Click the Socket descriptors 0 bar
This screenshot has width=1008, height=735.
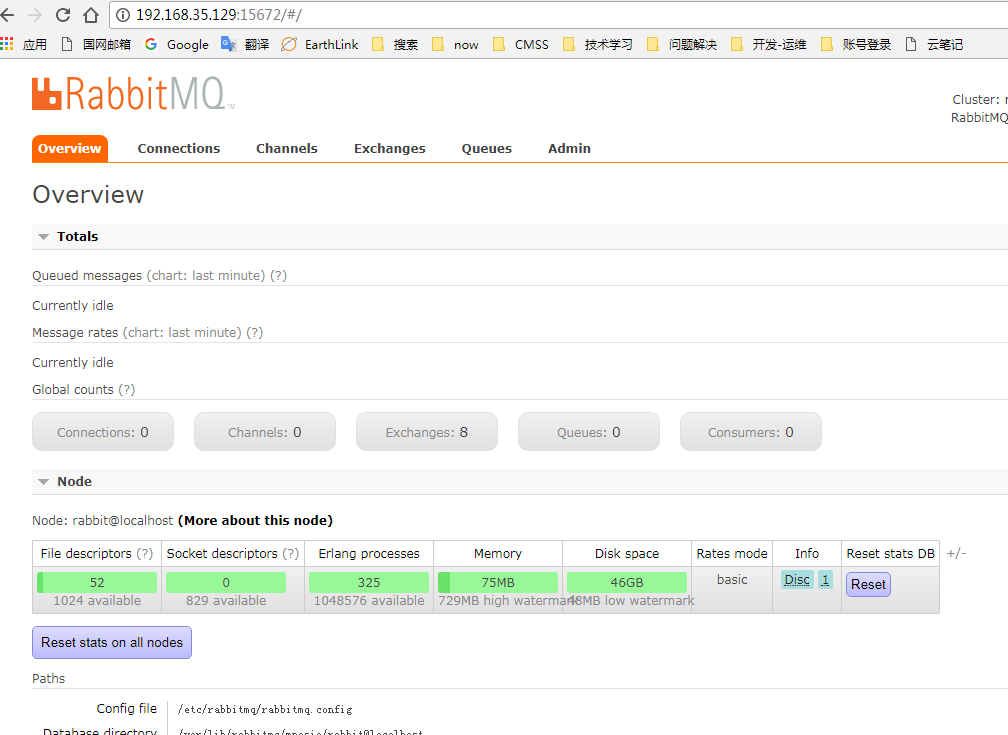click(226, 583)
